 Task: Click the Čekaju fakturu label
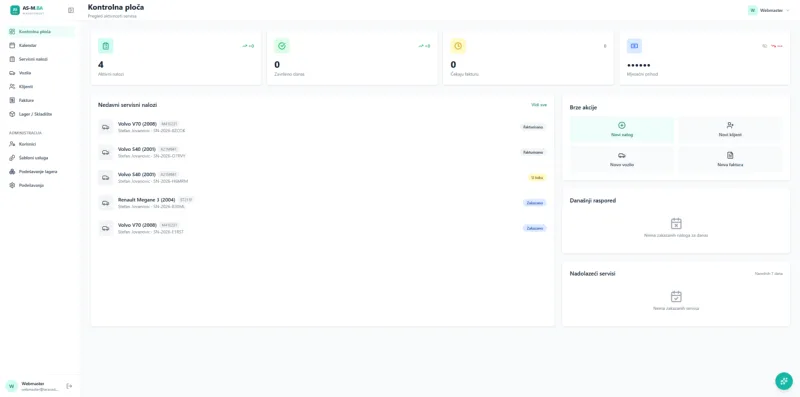click(464, 75)
